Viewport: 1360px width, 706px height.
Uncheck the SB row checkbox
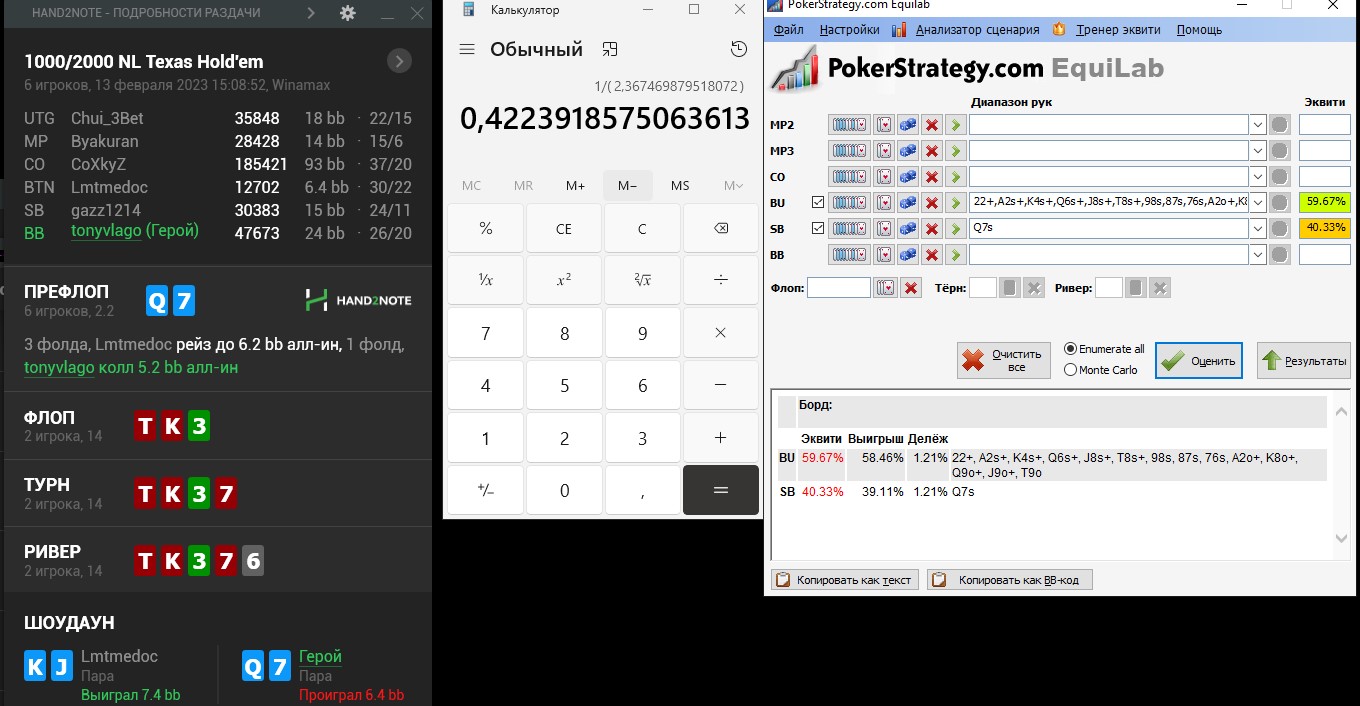coord(818,229)
